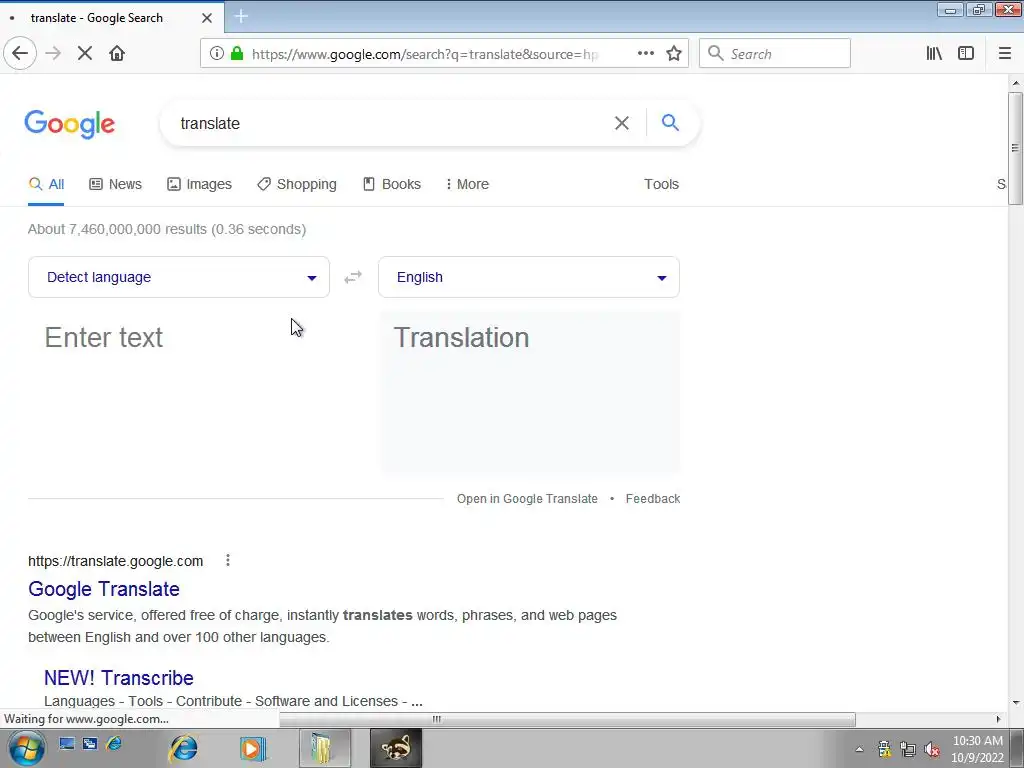The image size is (1024, 768).
Task: Expand the English target language dropdown
Action: tap(529, 277)
